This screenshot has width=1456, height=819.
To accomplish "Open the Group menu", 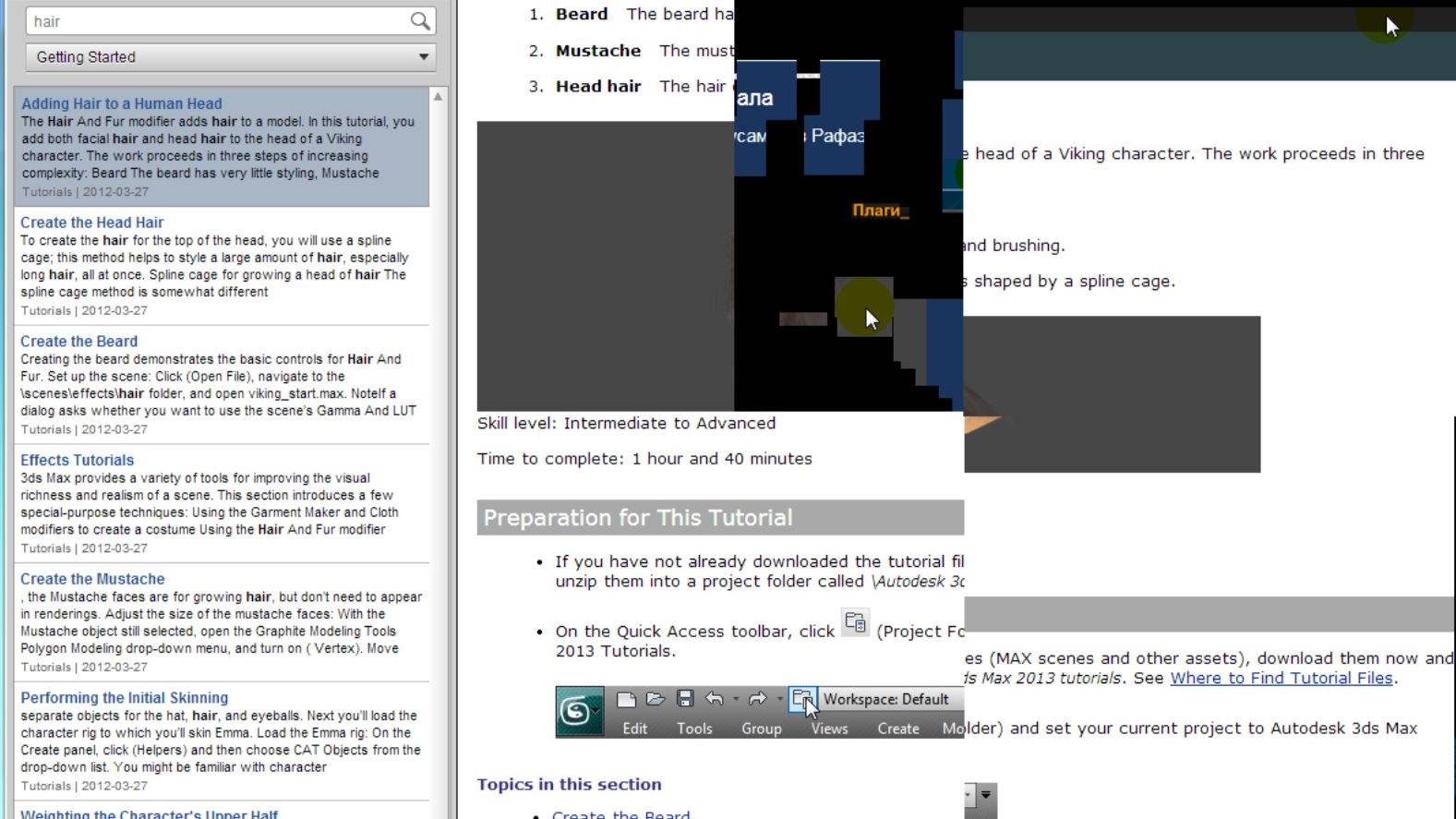I will (x=762, y=729).
